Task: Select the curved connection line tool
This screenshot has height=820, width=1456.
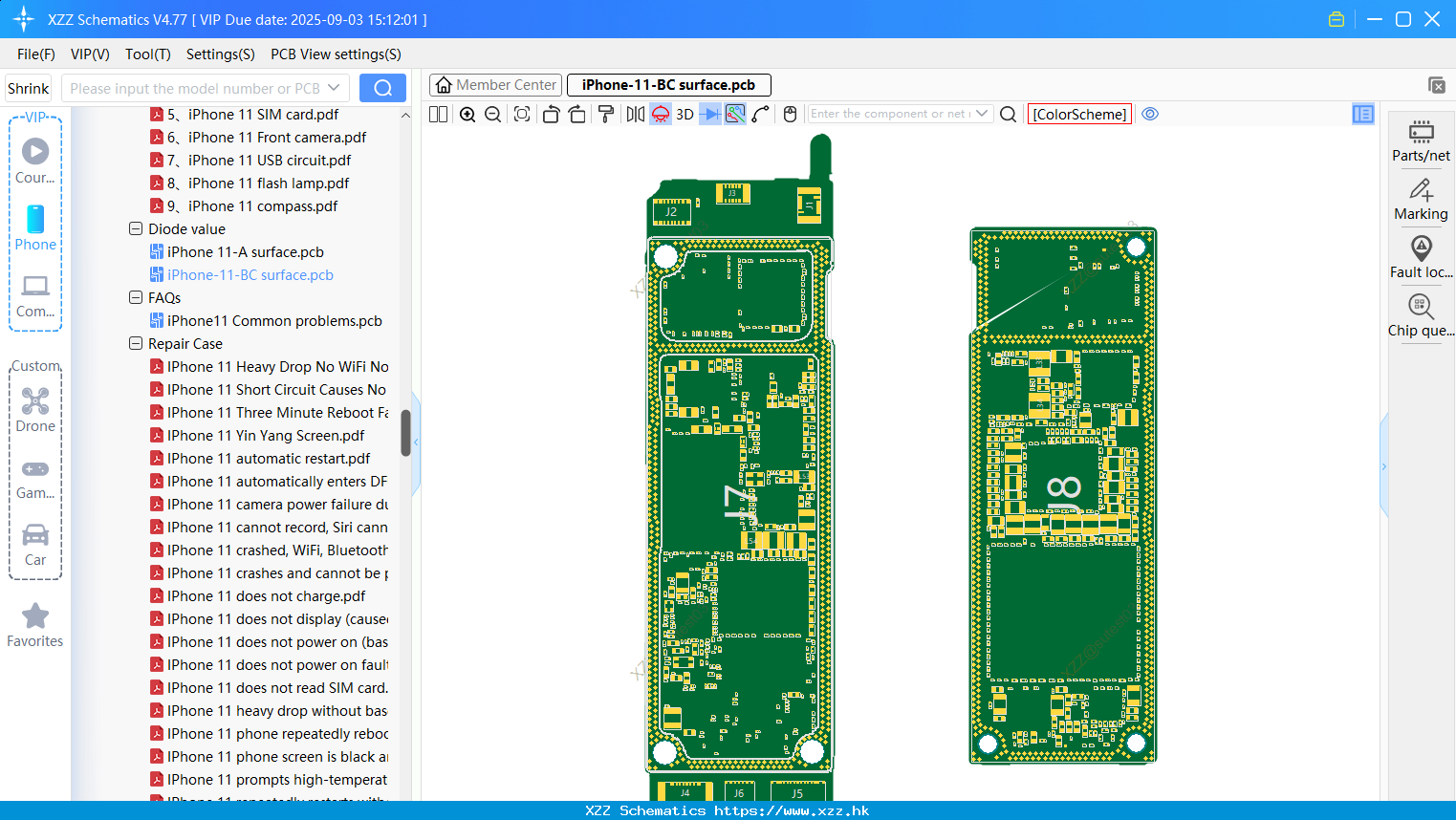Action: (761, 114)
